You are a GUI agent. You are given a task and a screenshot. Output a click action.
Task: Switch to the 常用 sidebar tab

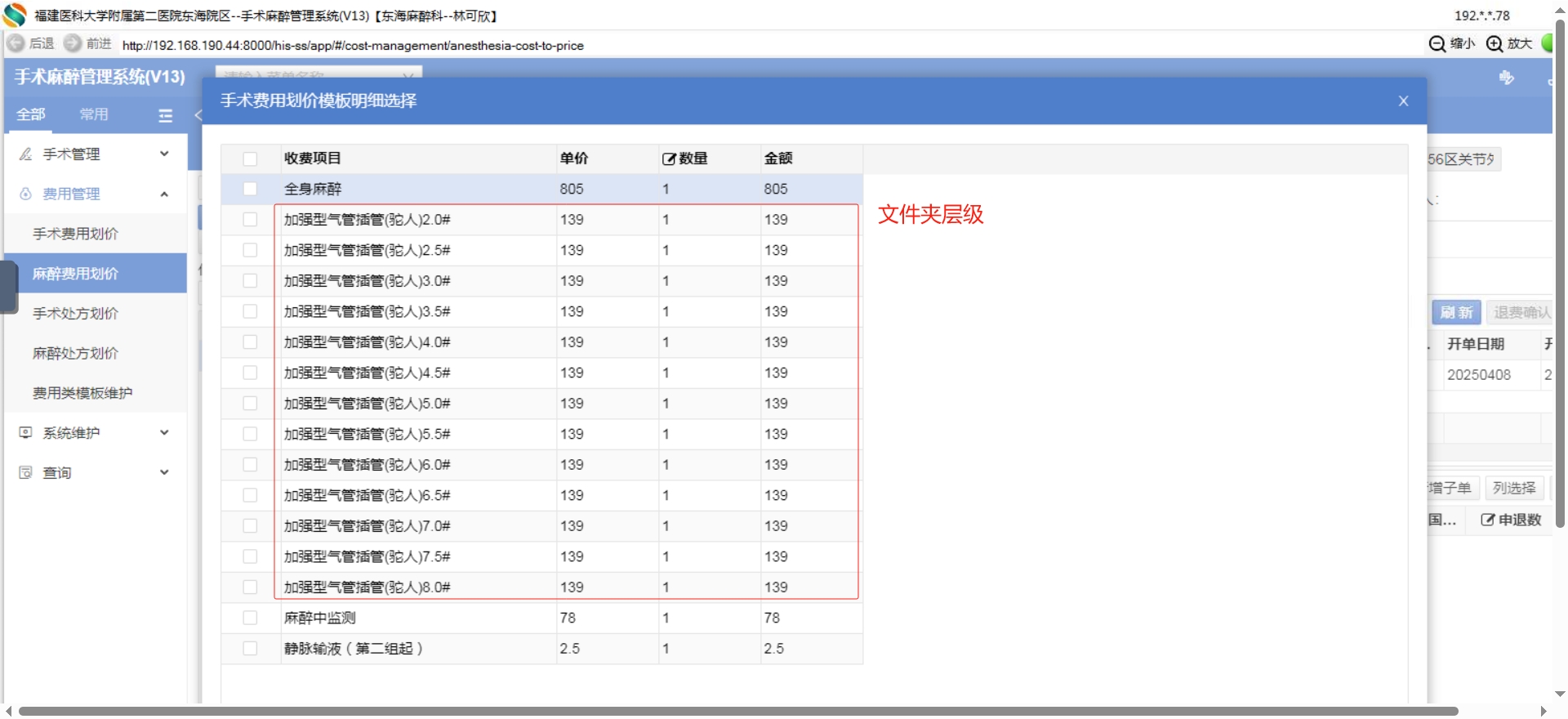94,114
